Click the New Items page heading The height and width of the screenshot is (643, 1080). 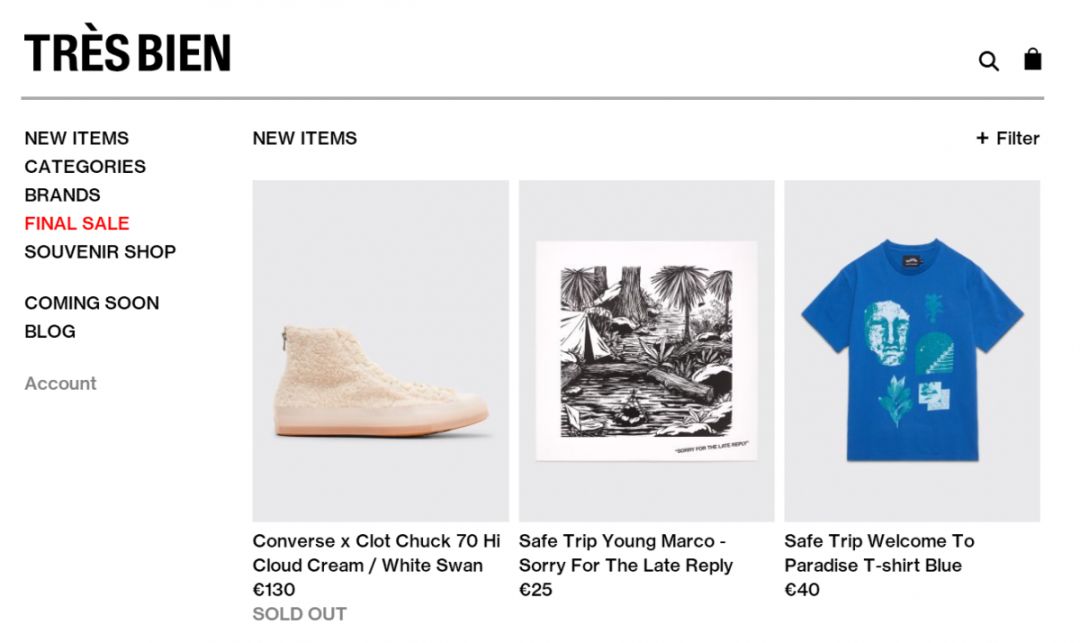(305, 138)
